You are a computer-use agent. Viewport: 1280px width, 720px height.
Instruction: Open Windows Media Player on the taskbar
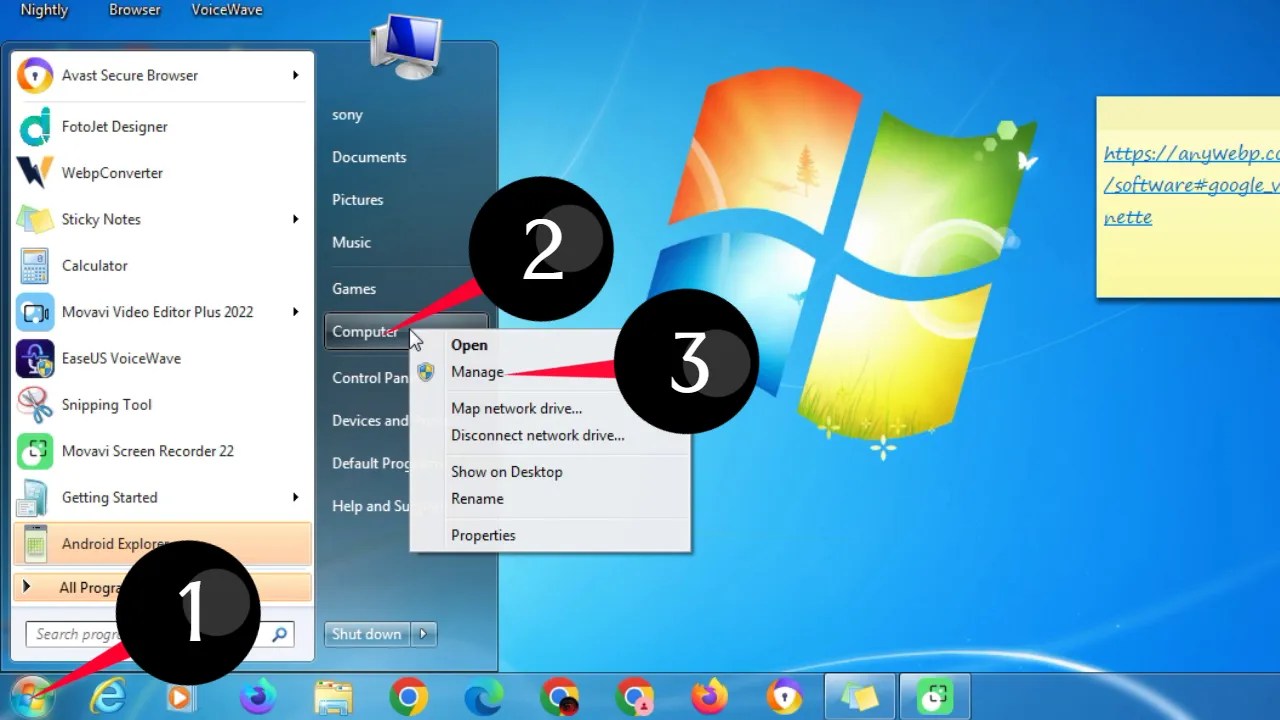tap(181, 697)
